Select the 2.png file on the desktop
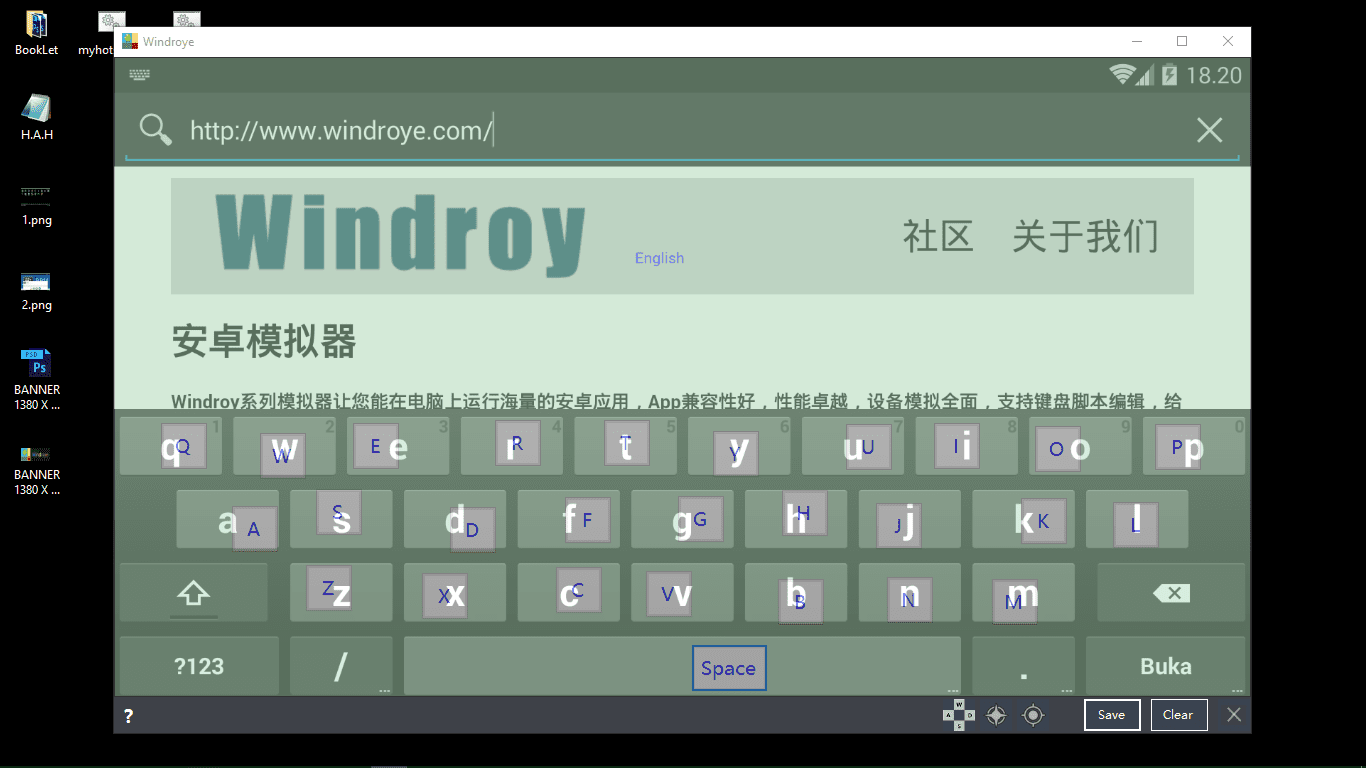The height and width of the screenshot is (768, 1366). tap(37, 290)
